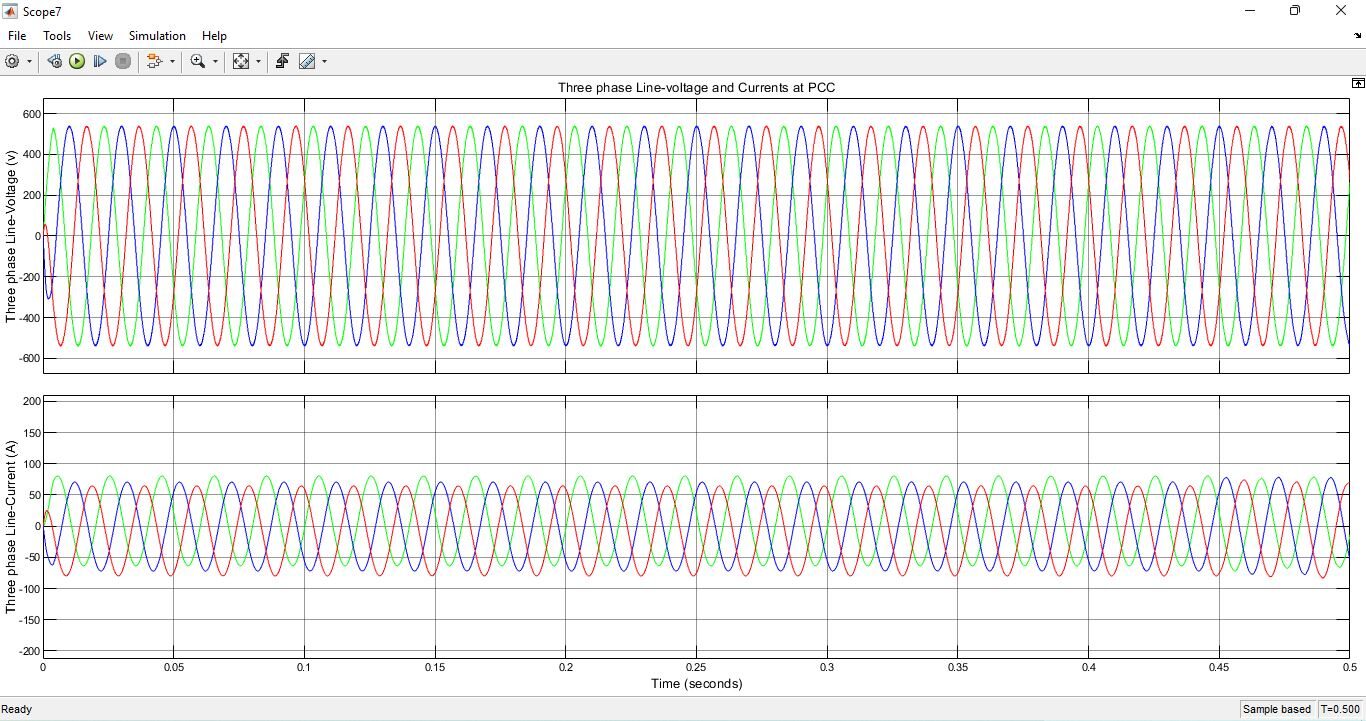
Task: Open the scope Configuration Properties gear
Action: [x=12, y=61]
